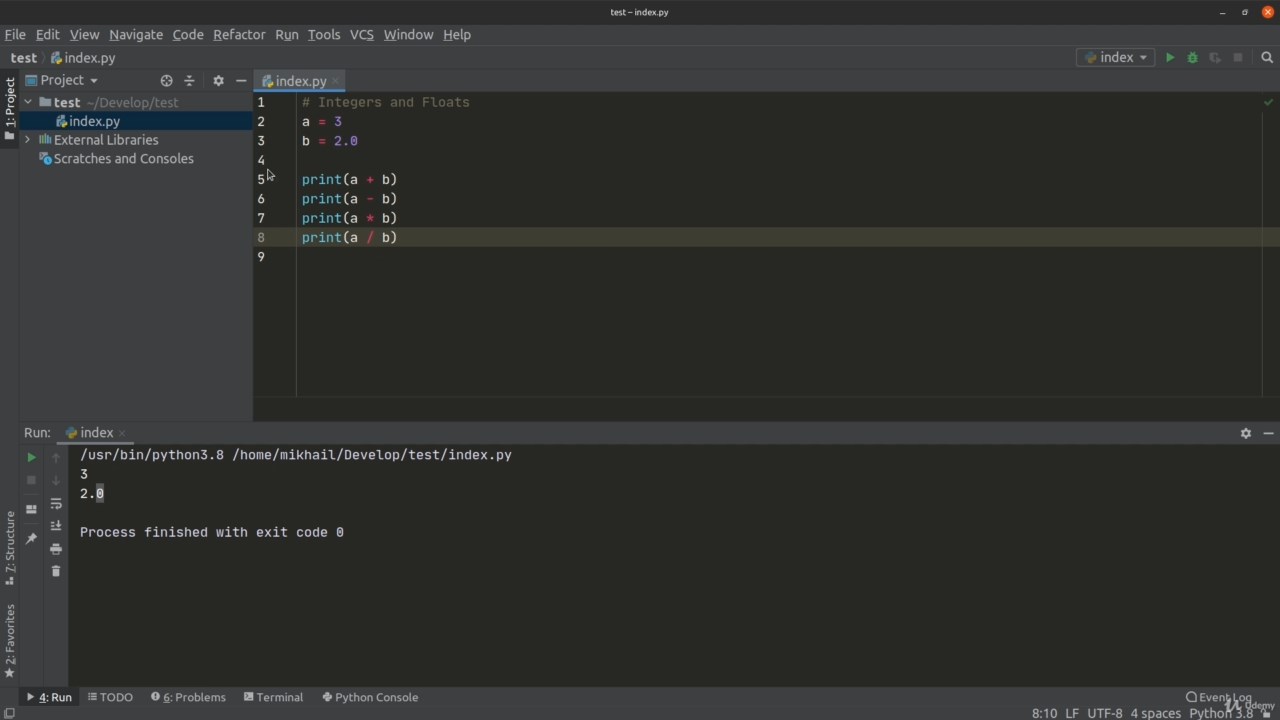Open the 6: Problems tool window

tap(188, 697)
